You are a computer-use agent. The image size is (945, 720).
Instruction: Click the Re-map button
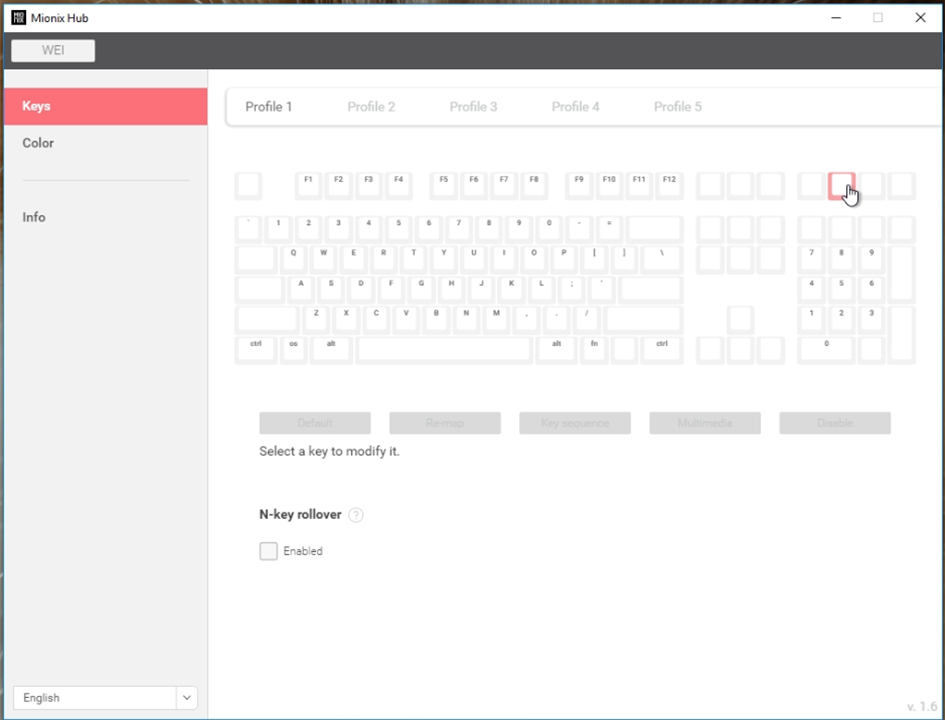click(x=445, y=423)
